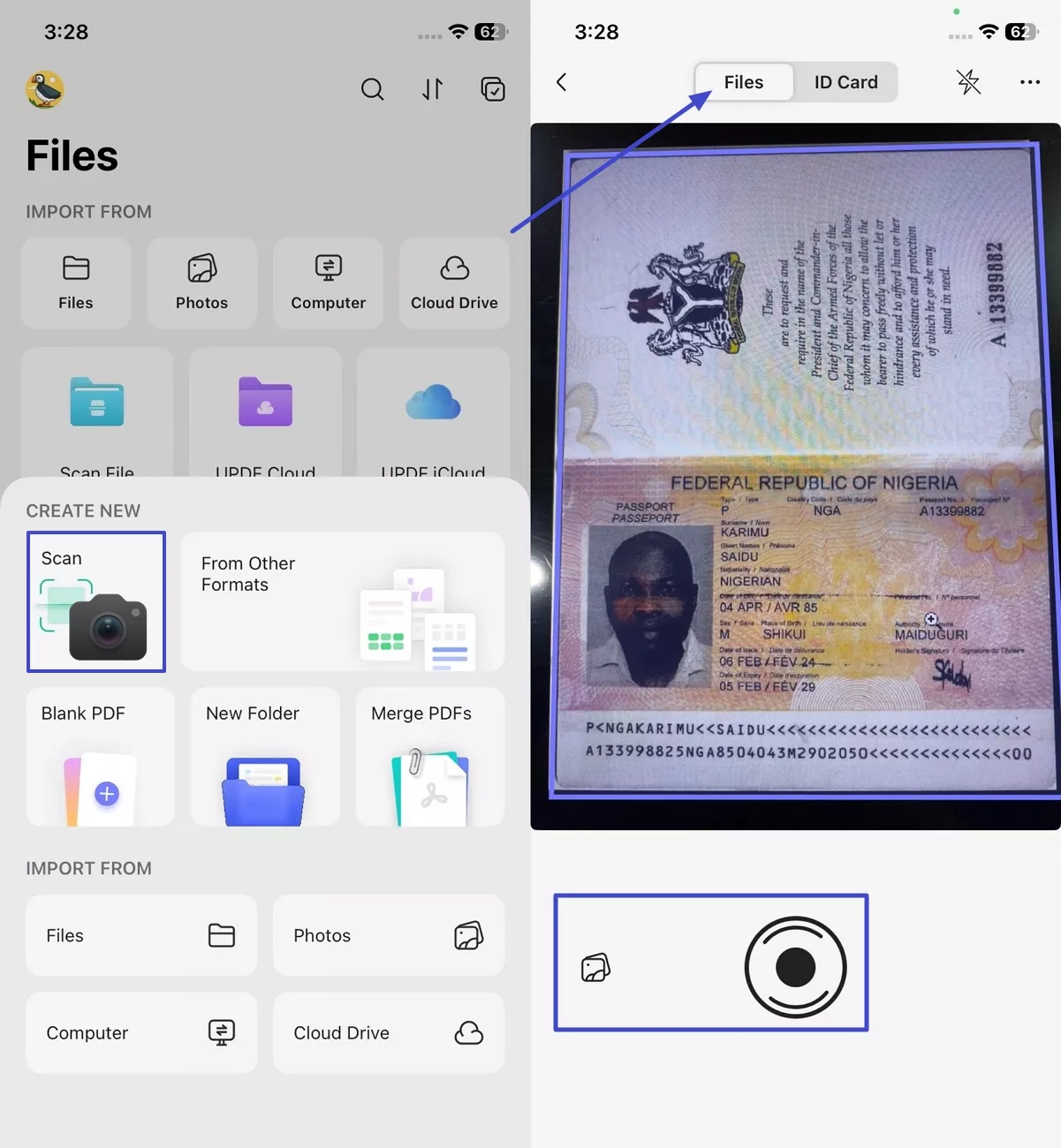Tap the back chevron in scanner view

pyautogui.click(x=561, y=81)
